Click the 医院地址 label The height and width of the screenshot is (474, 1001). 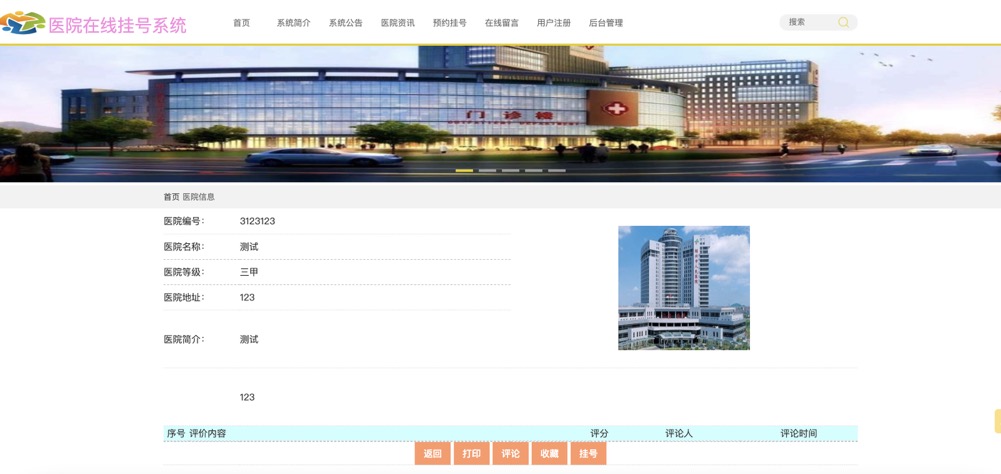pos(184,297)
